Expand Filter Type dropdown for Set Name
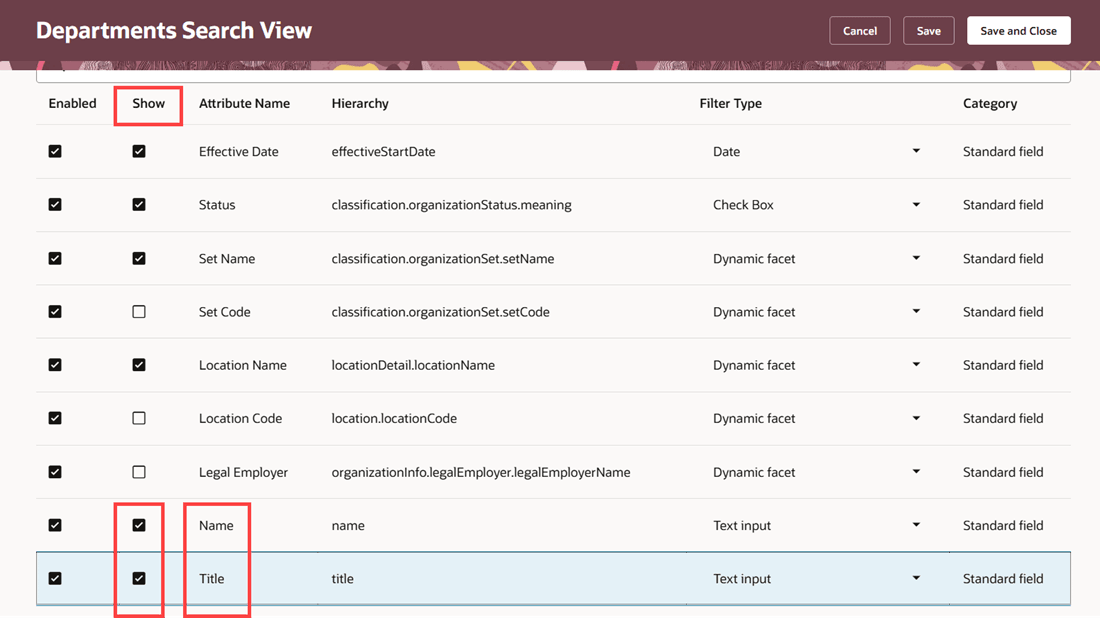The image size is (1100, 618). (x=915, y=258)
